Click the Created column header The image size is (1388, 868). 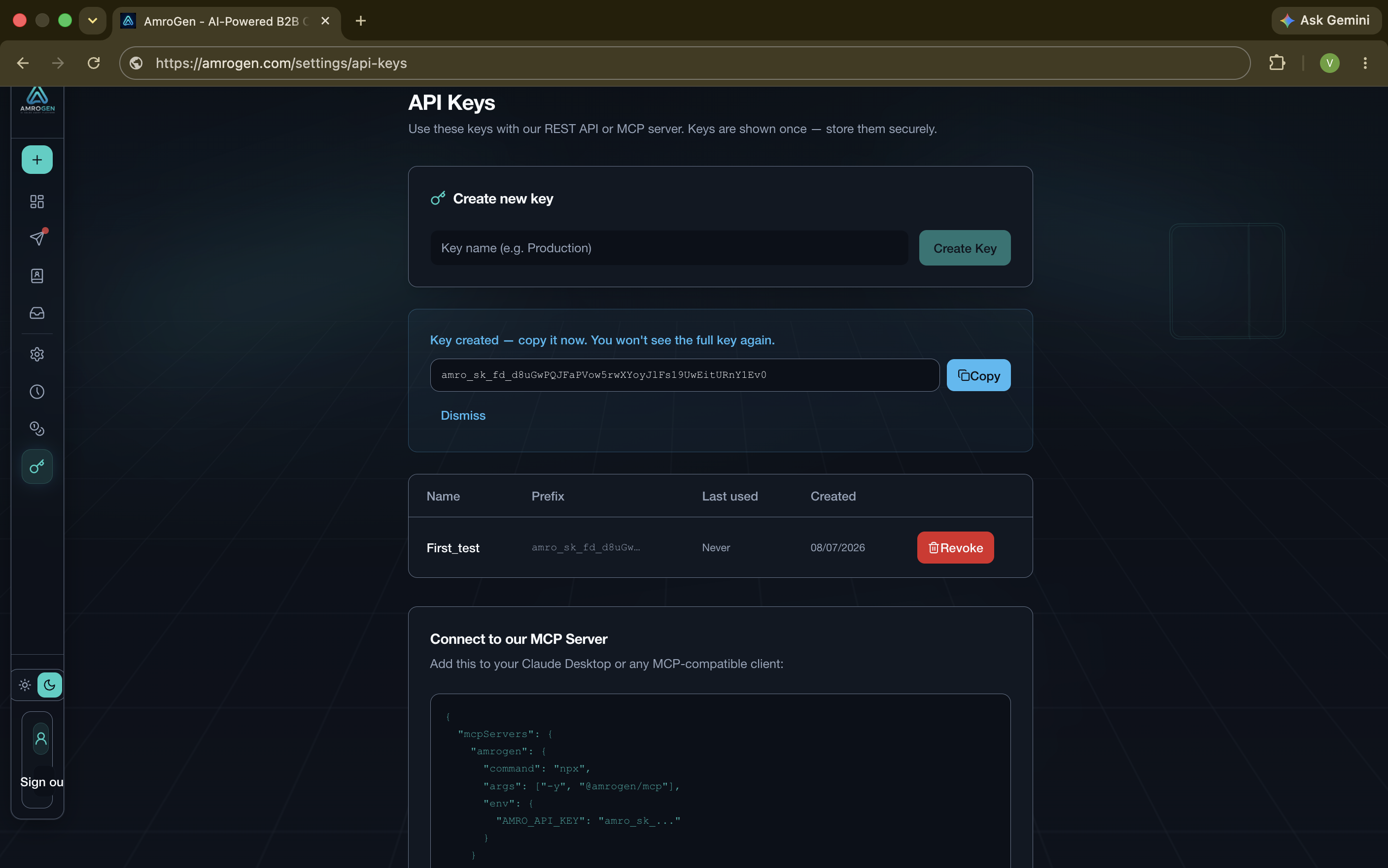(833, 496)
